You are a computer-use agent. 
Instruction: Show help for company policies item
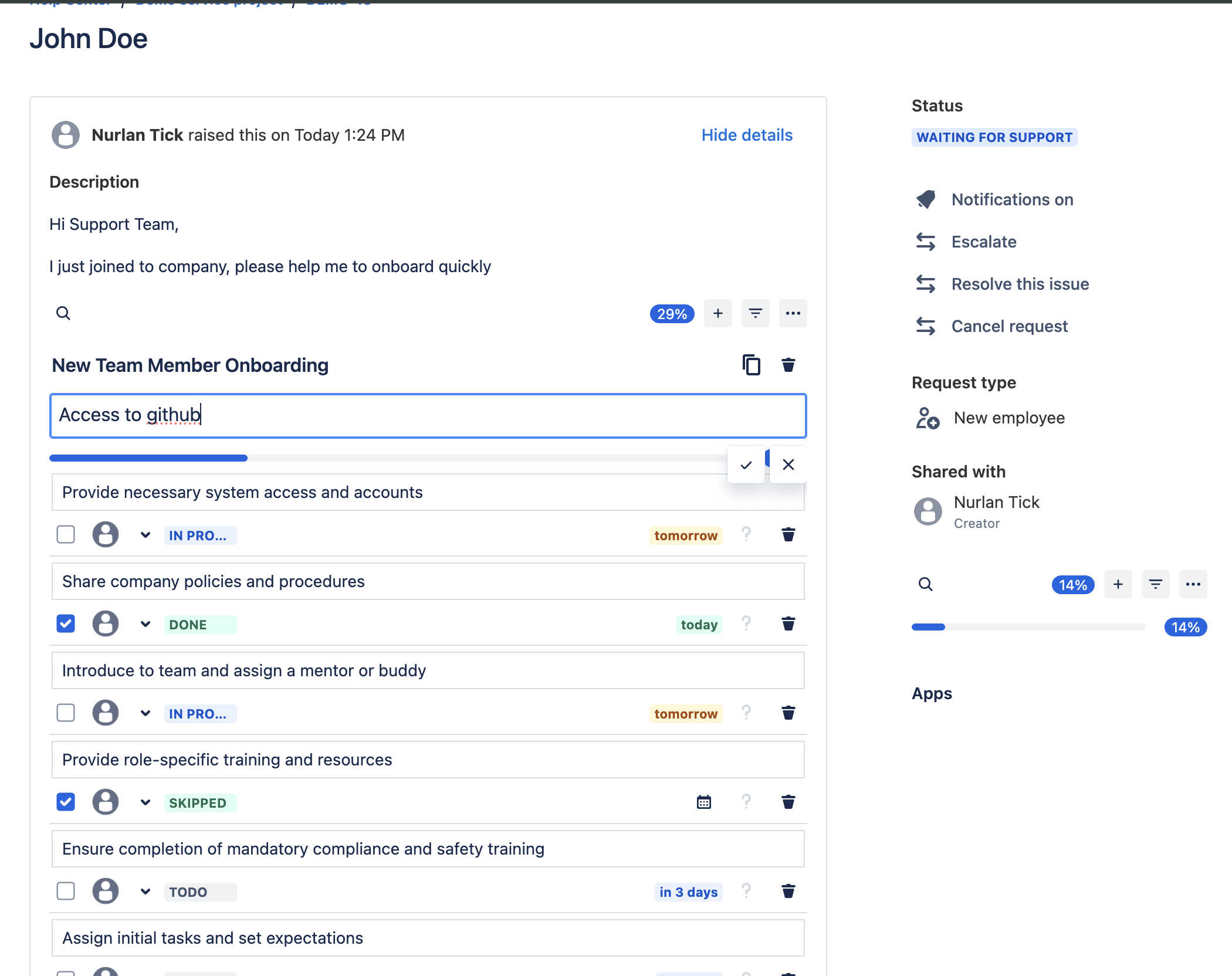746,623
